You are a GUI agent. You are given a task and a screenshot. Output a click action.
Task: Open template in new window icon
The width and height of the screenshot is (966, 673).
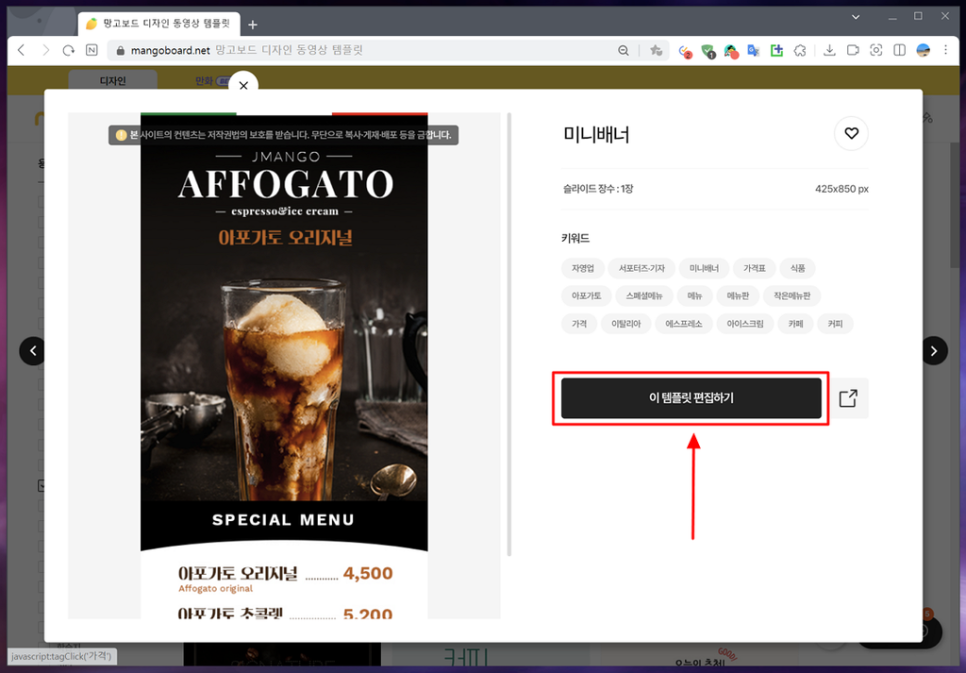pyautogui.click(x=848, y=398)
